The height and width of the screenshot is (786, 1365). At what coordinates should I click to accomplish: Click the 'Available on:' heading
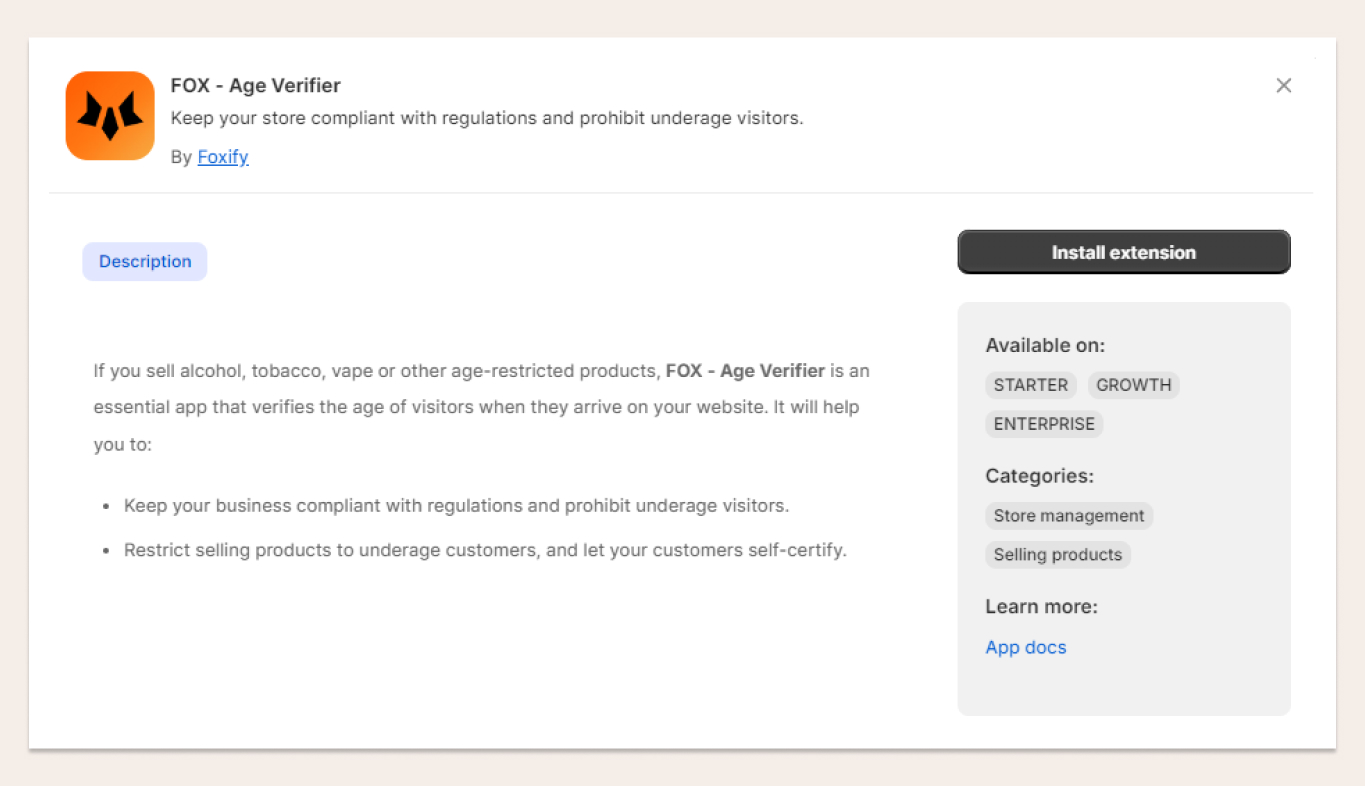point(1045,346)
